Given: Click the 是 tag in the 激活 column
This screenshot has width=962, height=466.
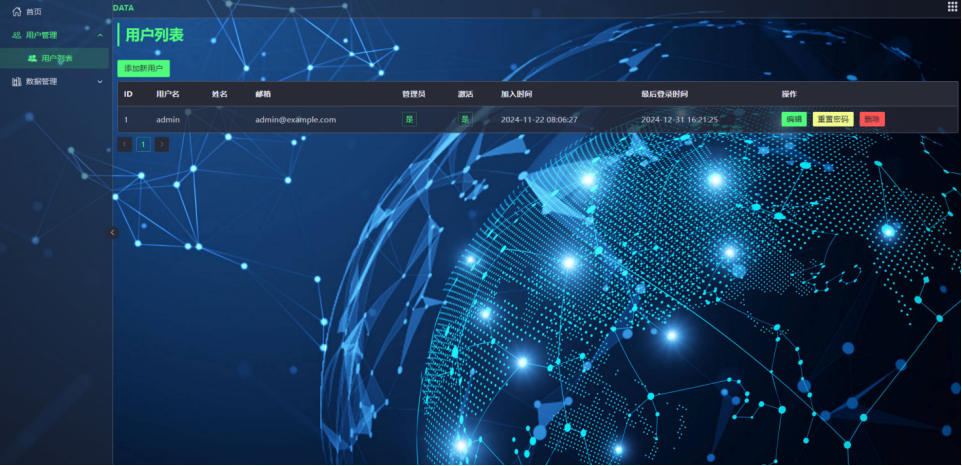Looking at the screenshot, I should point(465,120).
